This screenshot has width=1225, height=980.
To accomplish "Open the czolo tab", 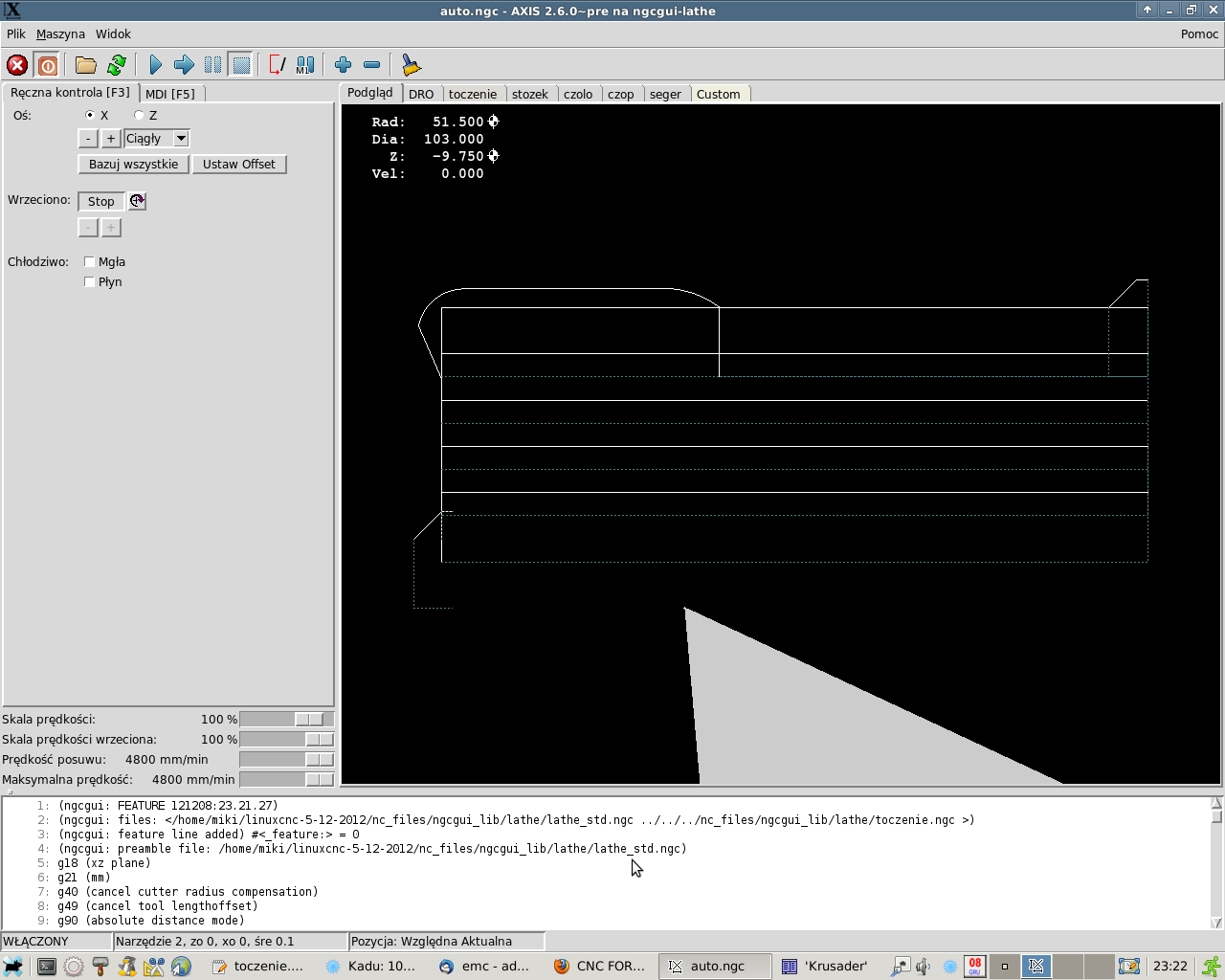I will [578, 94].
